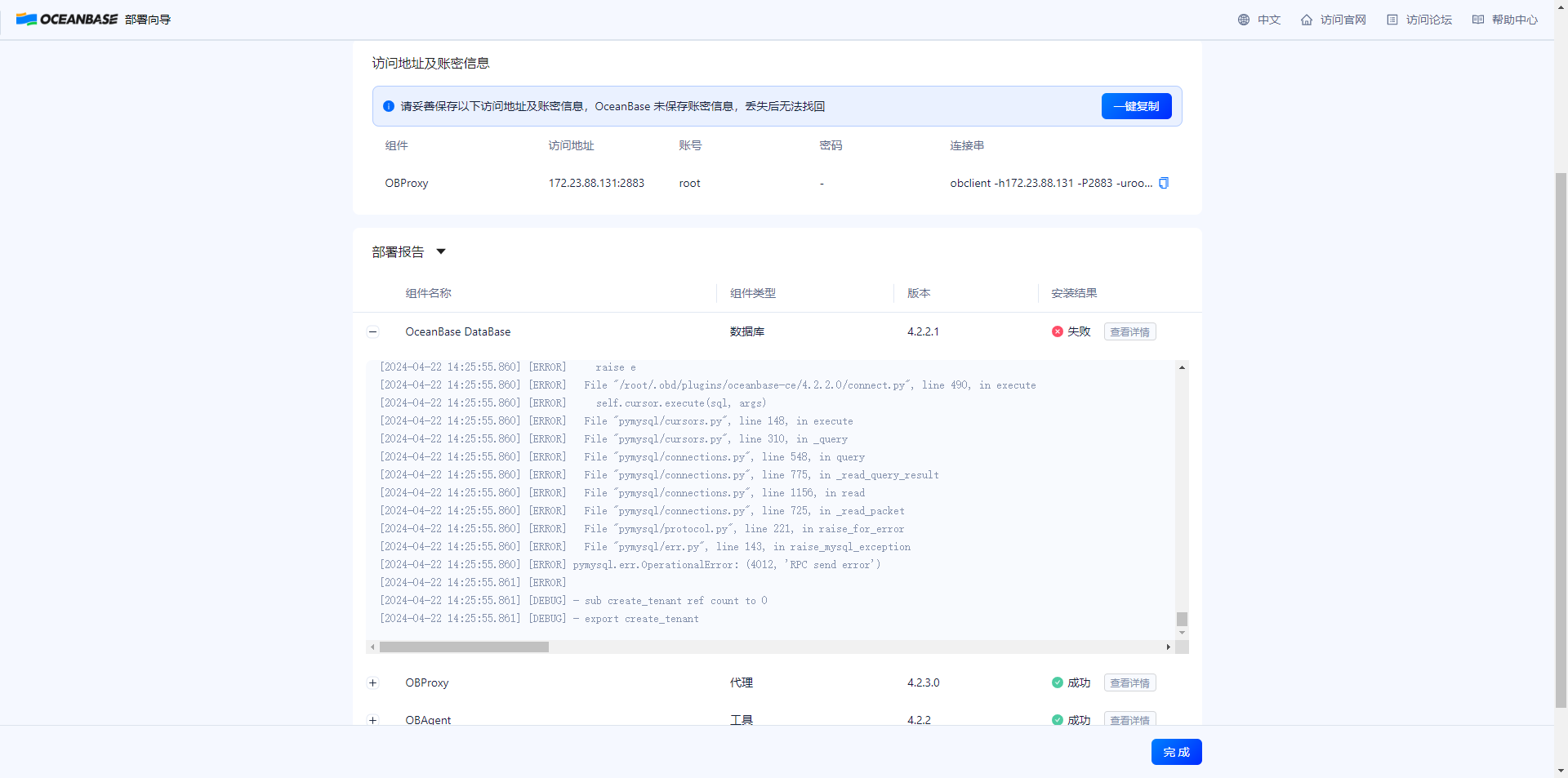This screenshot has width=1568, height=778.
Task: Open 帮助中心 link
Action: point(1514,20)
